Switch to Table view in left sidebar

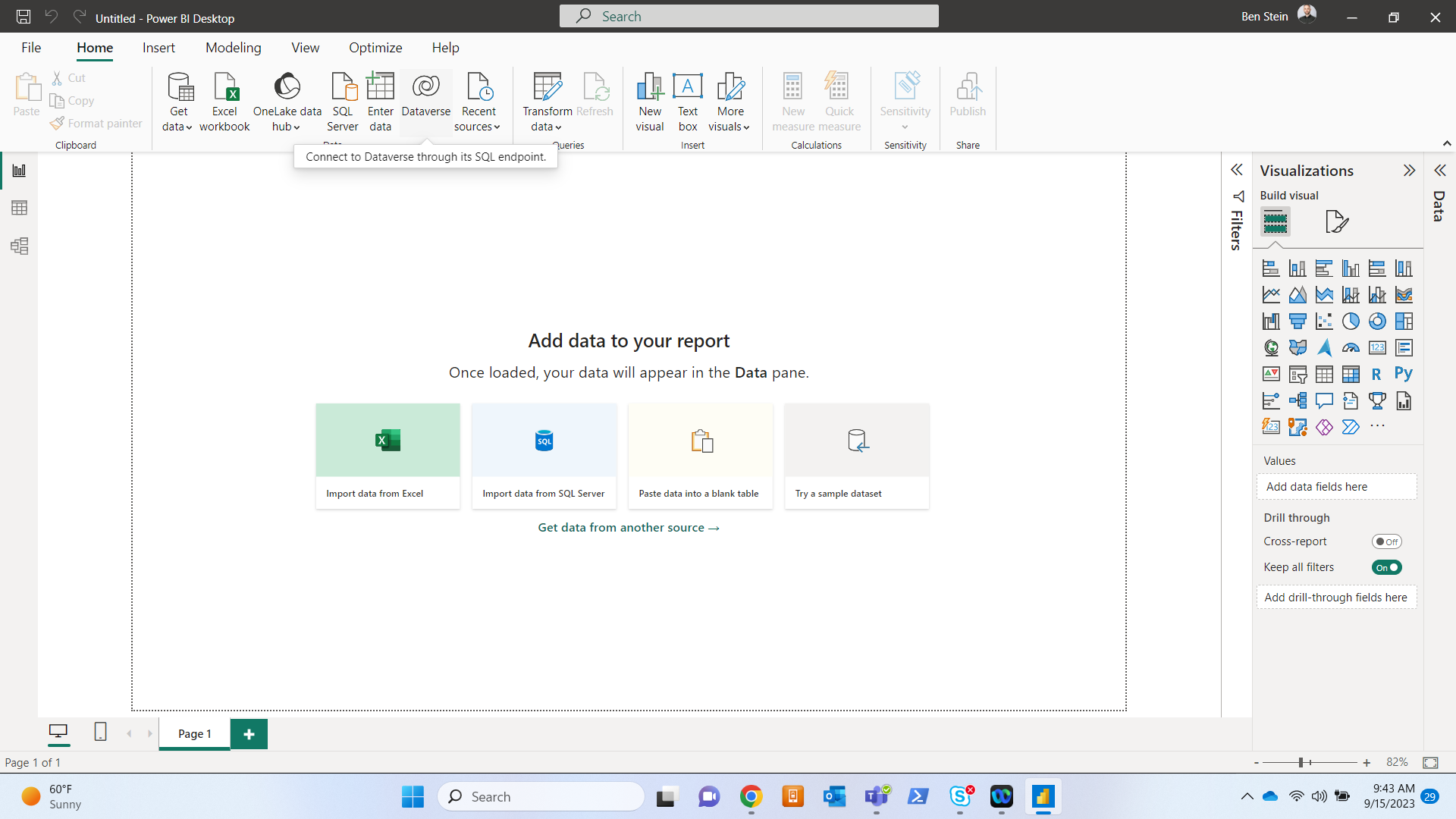point(19,208)
